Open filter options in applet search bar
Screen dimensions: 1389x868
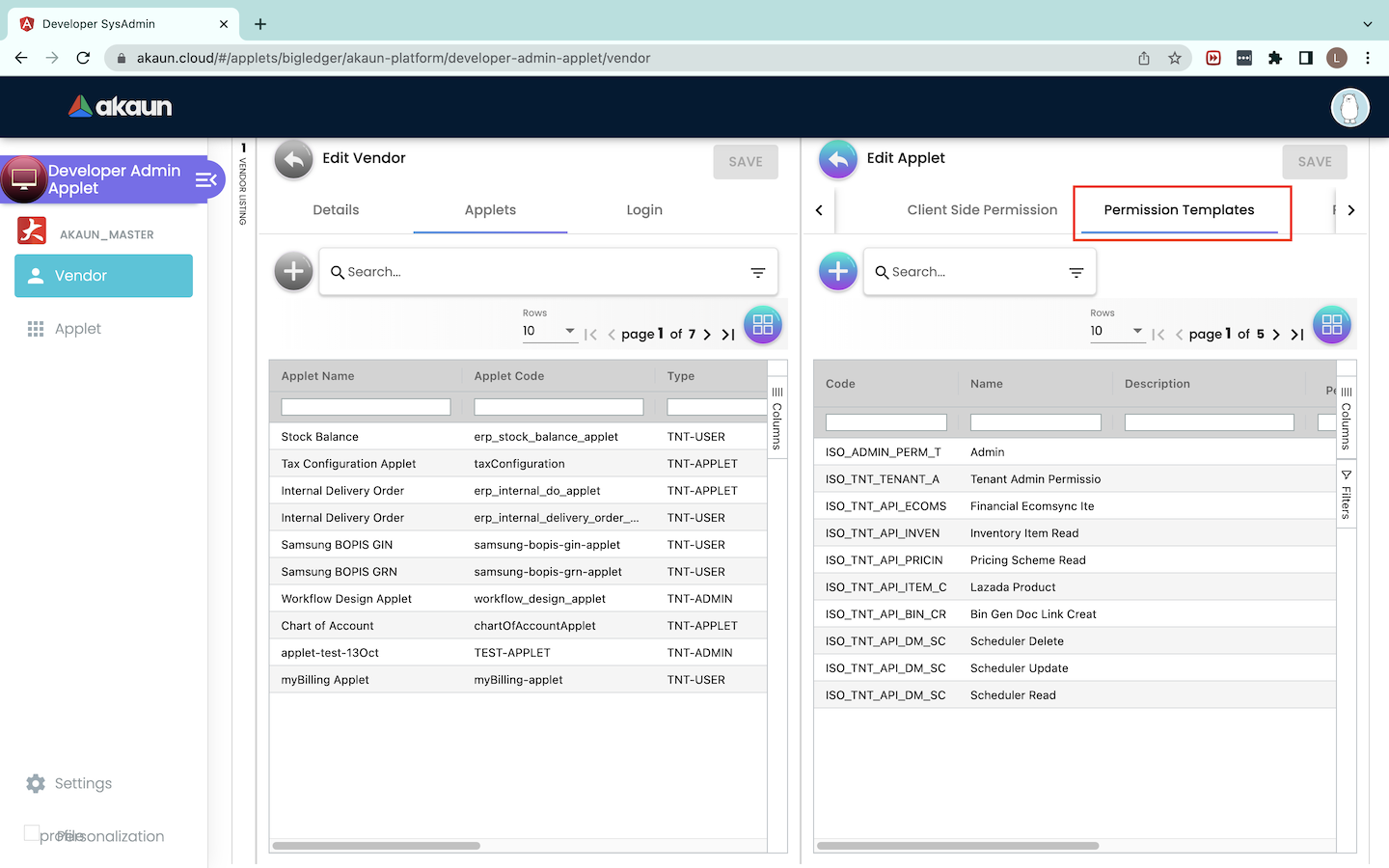(x=758, y=273)
